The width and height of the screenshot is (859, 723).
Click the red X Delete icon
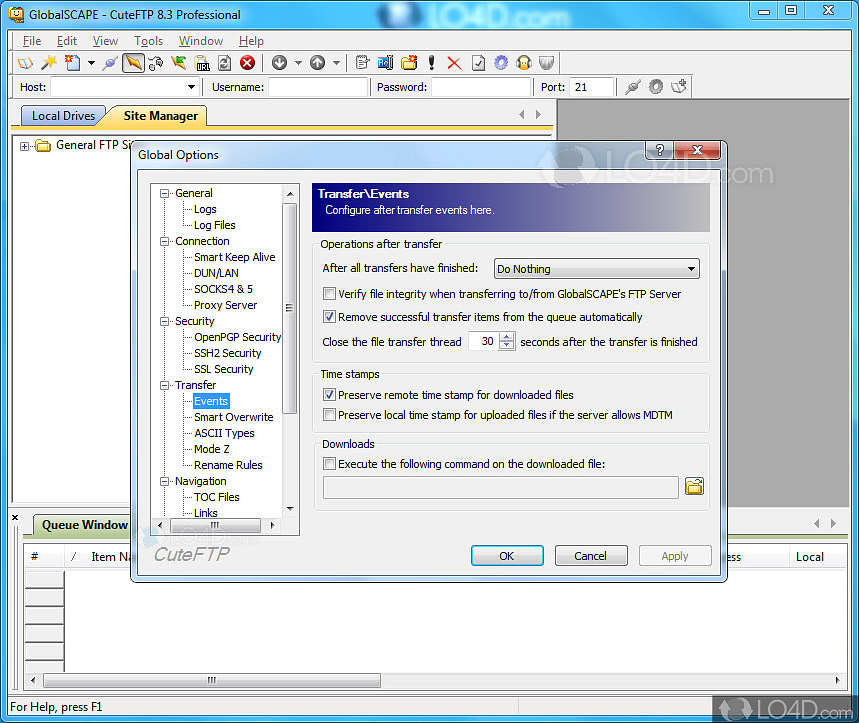click(x=454, y=63)
